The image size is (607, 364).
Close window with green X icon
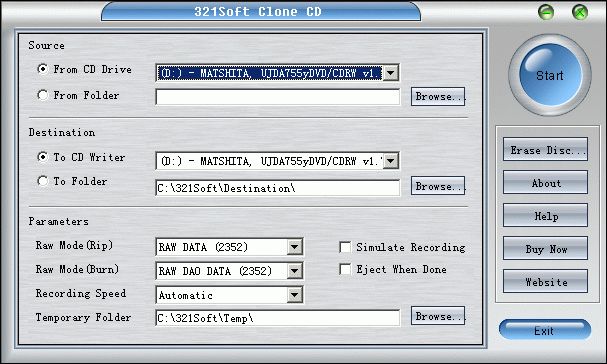580,12
